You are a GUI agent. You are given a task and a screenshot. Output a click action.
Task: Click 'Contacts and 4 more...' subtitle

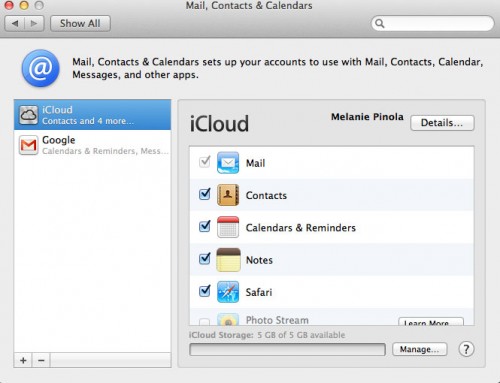tap(88, 121)
